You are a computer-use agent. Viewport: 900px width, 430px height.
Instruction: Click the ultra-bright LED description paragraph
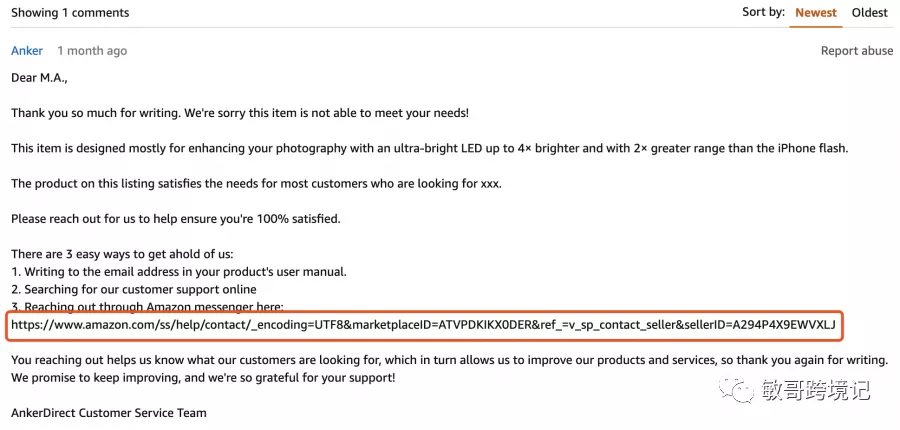tap(429, 149)
